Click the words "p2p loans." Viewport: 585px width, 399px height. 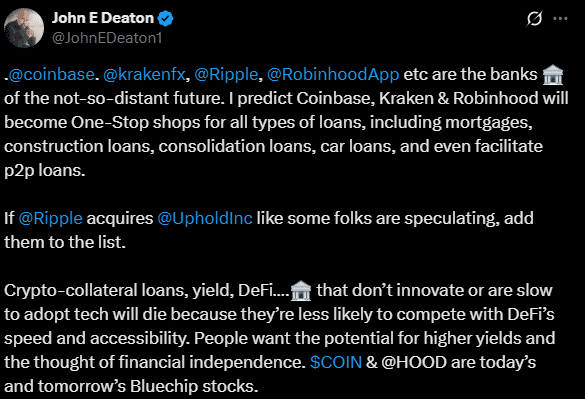pyautogui.click(x=45, y=170)
